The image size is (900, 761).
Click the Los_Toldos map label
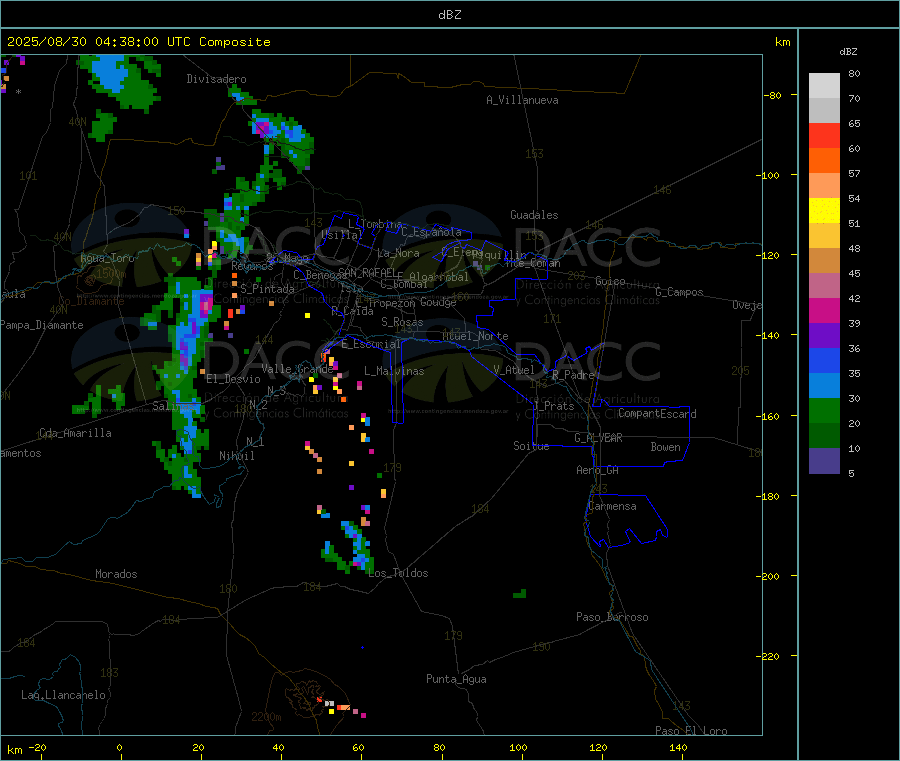pos(398,573)
